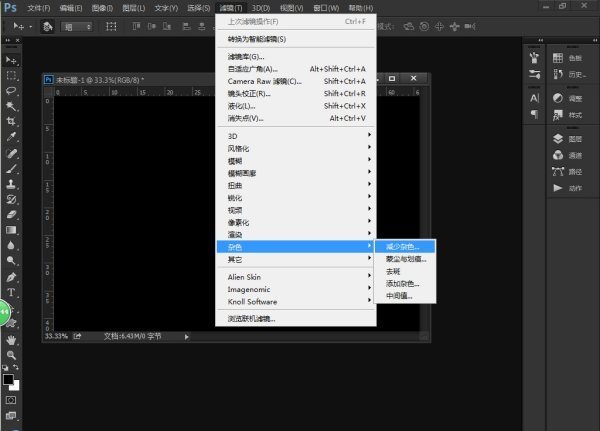This screenshot has height=431, width=600.
Task: Select the Hand tool
Action: click(x=11, y=340)
